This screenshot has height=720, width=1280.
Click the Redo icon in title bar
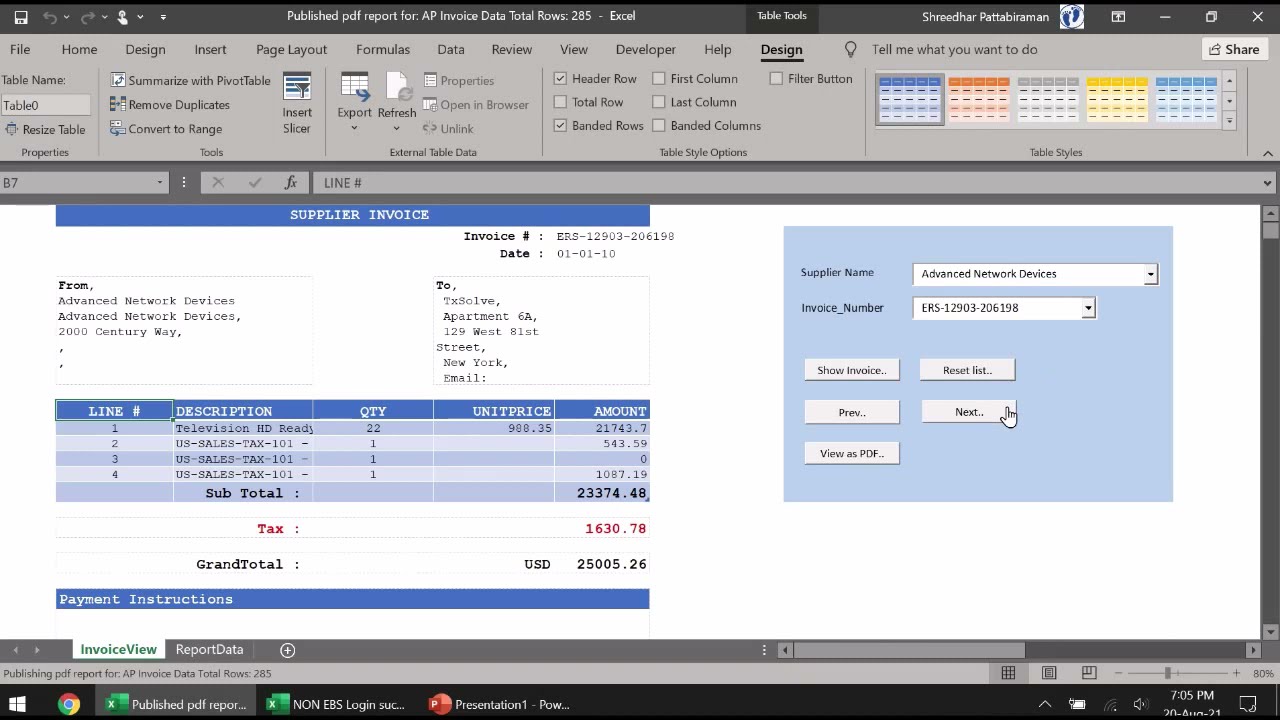pyautogui.click(x=86, y=17)
